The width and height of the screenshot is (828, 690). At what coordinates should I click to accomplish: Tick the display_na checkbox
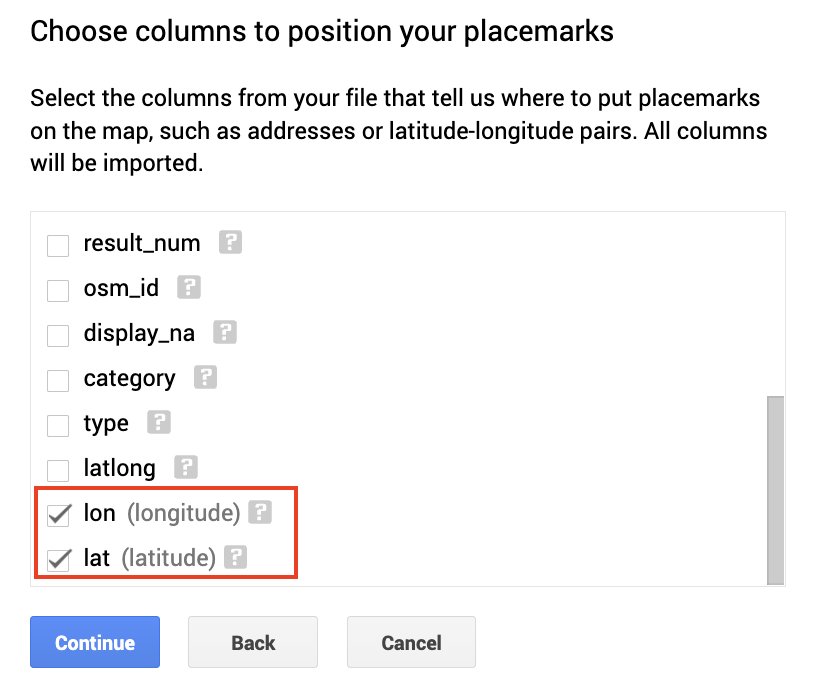tap(58, 335)
